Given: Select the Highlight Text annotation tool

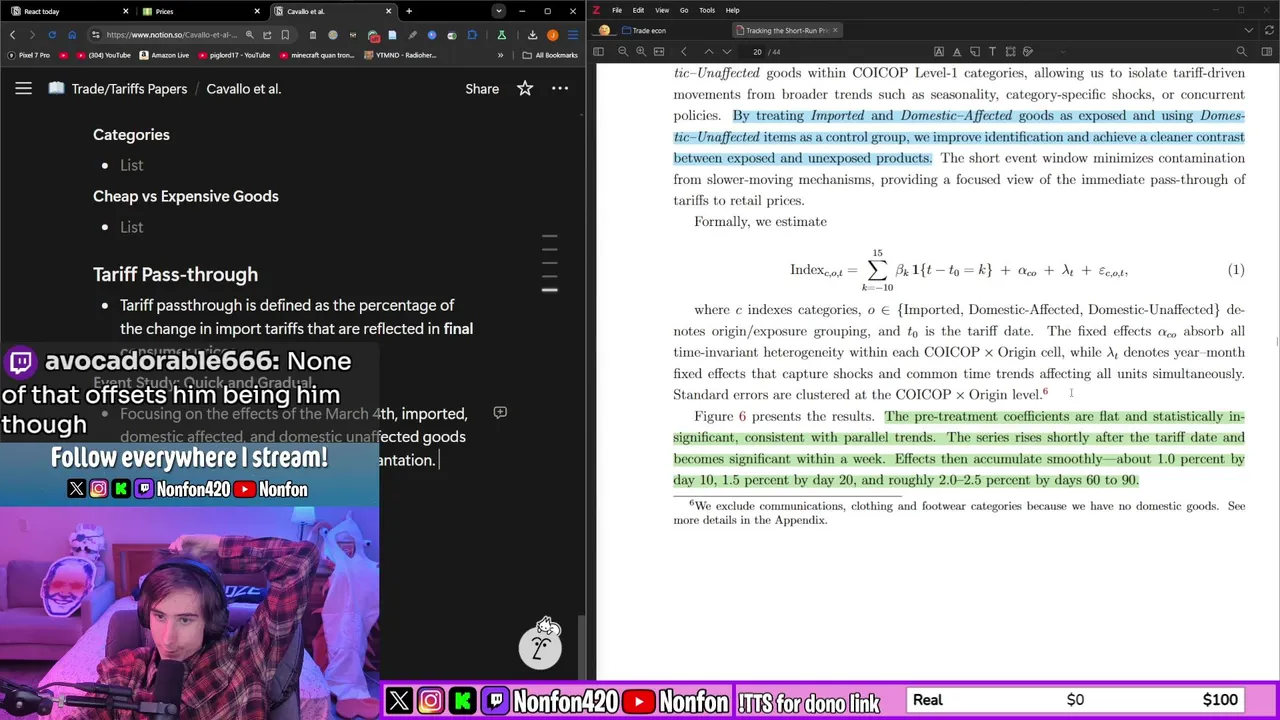Looking at the screenshot, I should tap(939, 52).
